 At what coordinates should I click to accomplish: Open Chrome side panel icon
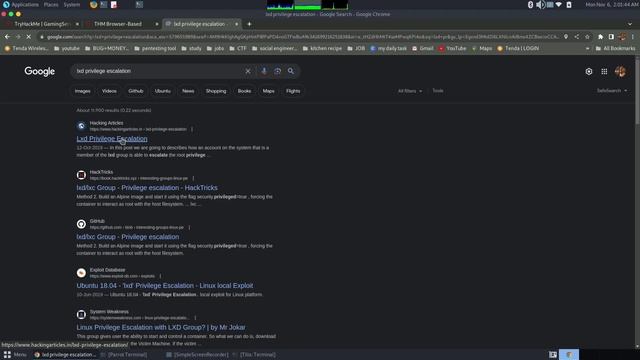(611, 37)
